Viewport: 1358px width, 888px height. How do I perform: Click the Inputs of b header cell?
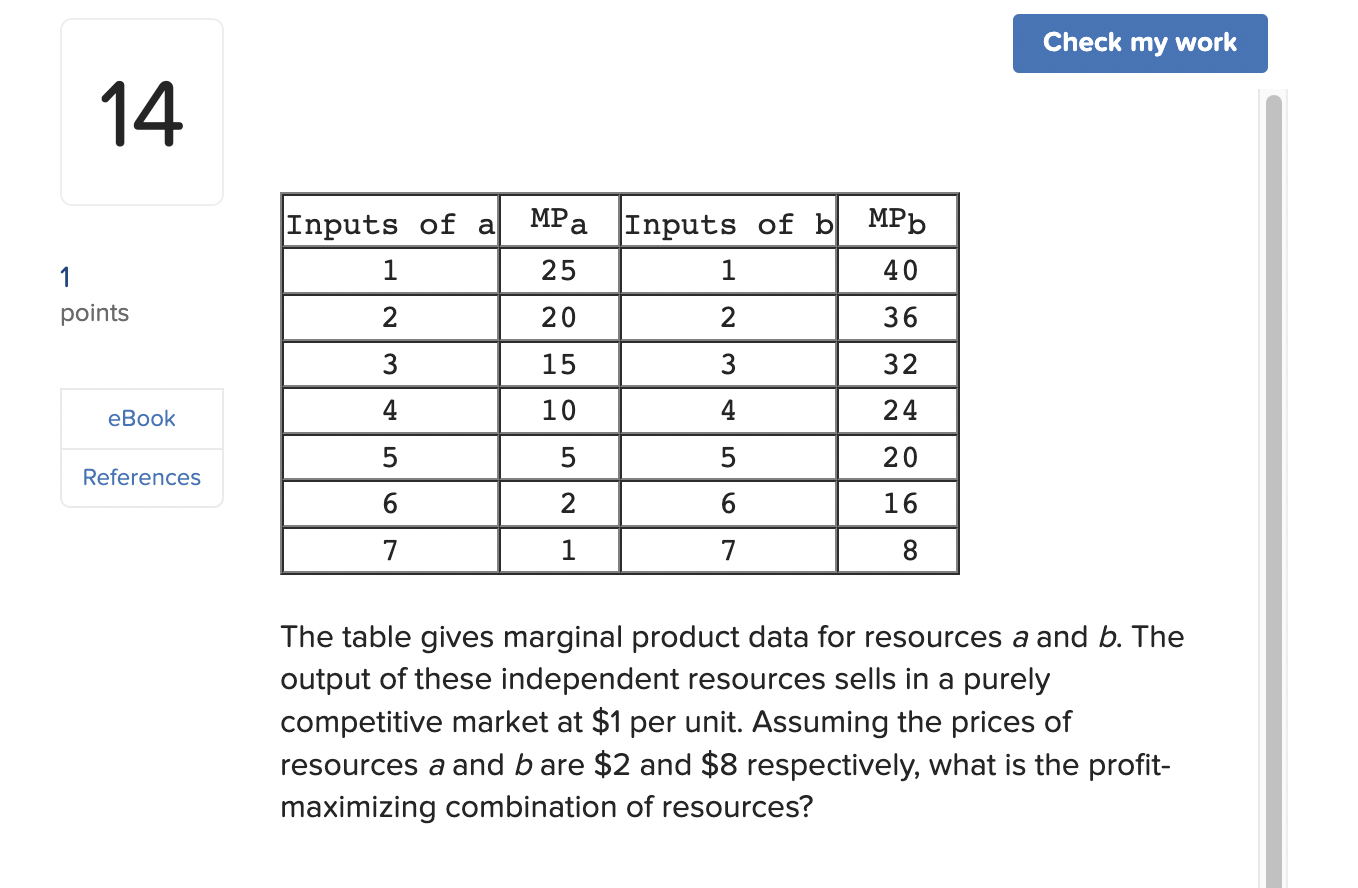727,224
